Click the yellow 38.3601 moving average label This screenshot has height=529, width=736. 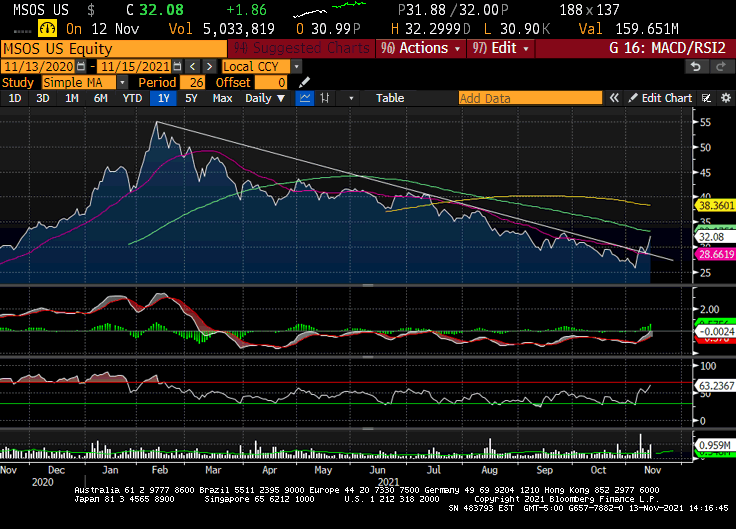pos(715,206)
